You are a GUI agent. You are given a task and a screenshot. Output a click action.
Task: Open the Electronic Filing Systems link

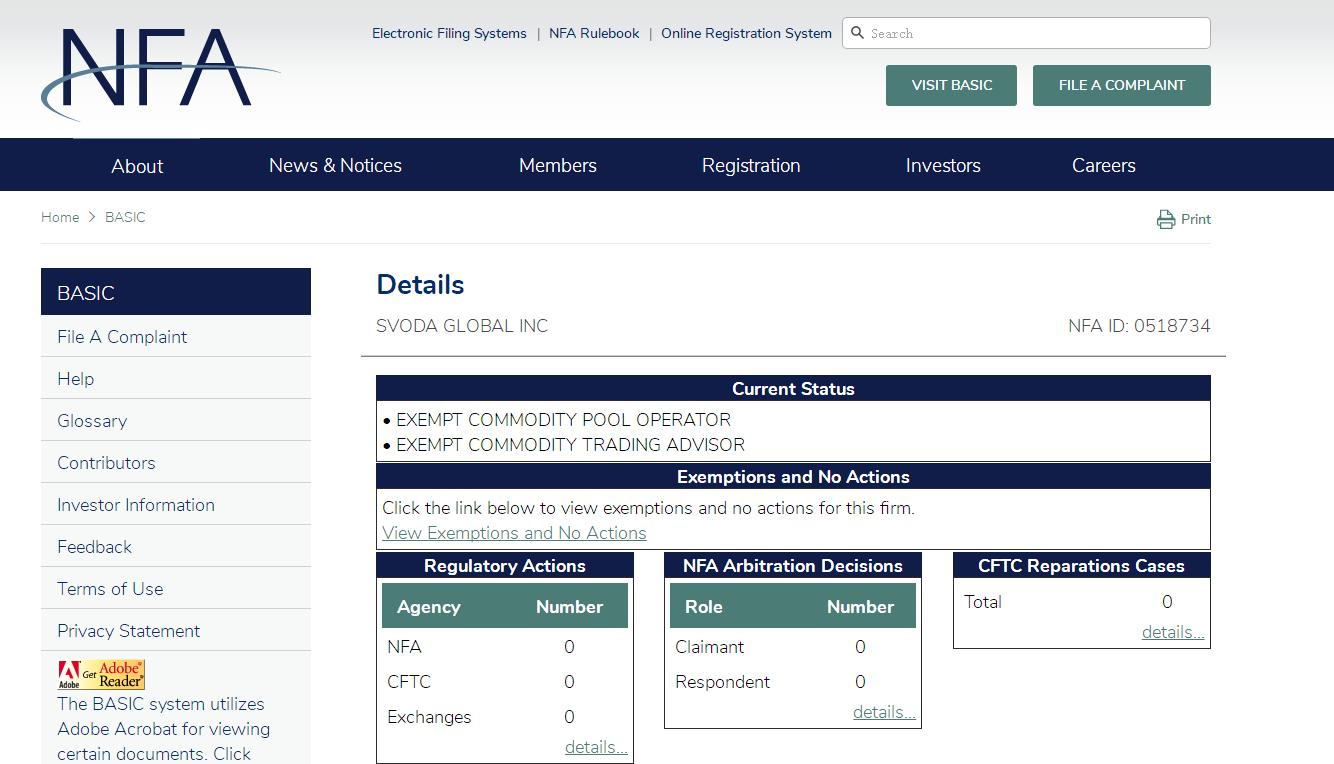[x=449, y=33]
